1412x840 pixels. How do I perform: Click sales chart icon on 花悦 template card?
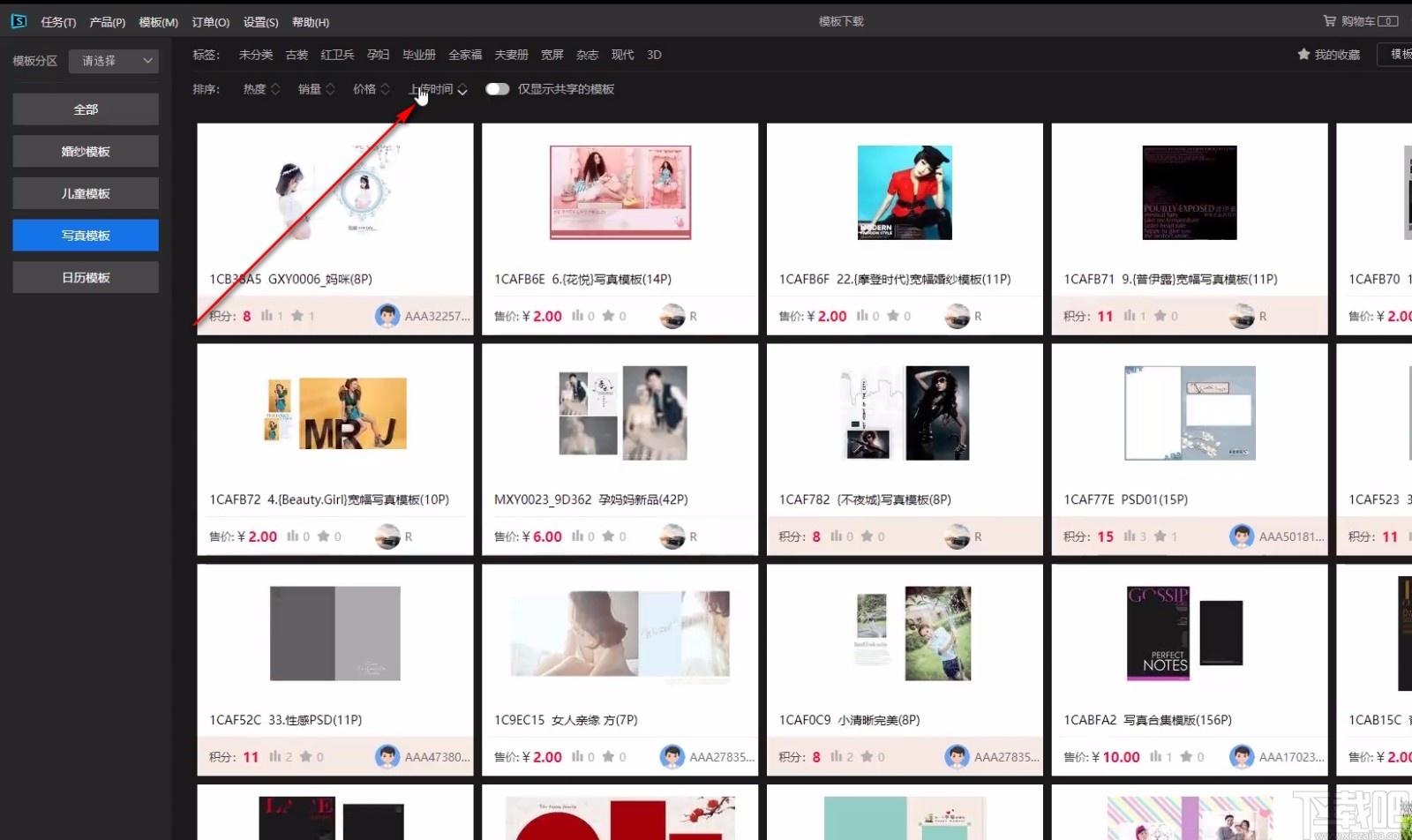click(577, 316)
